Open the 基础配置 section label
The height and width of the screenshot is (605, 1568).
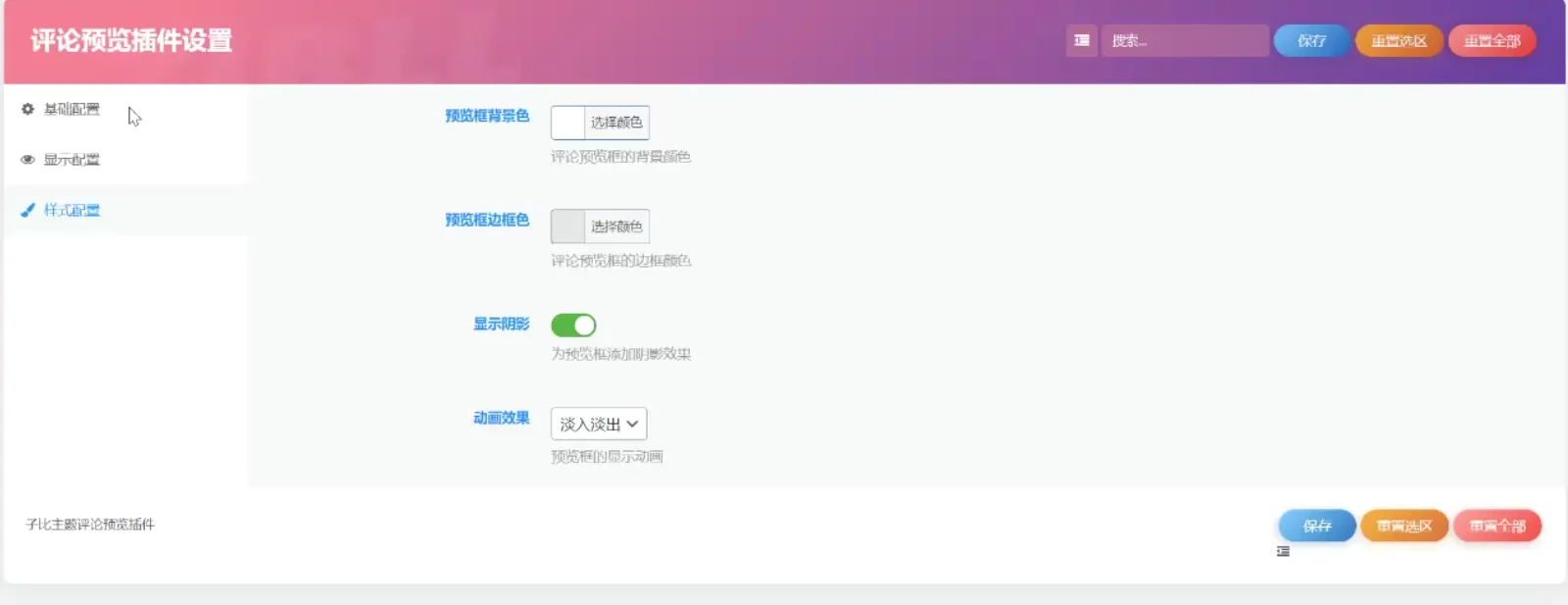(72, 109)
